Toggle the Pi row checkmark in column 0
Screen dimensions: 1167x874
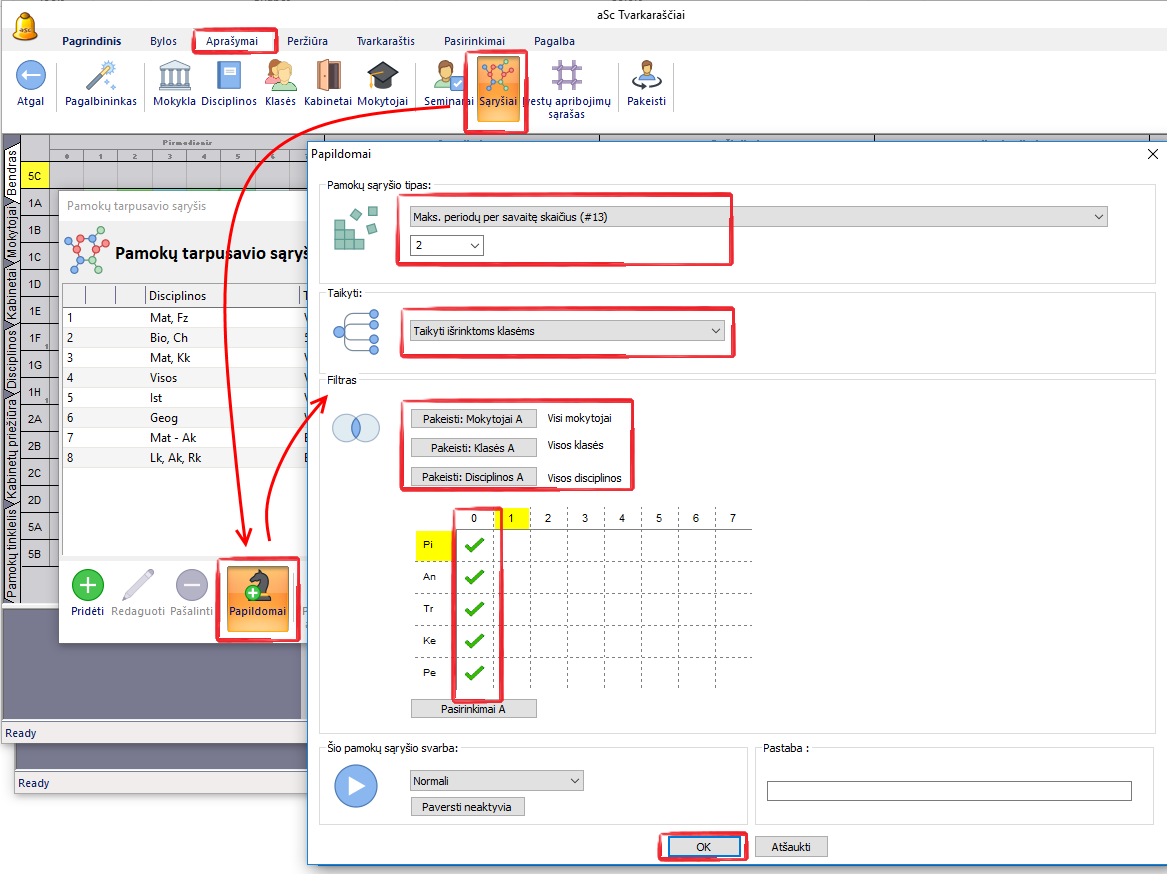coord(475,545)
